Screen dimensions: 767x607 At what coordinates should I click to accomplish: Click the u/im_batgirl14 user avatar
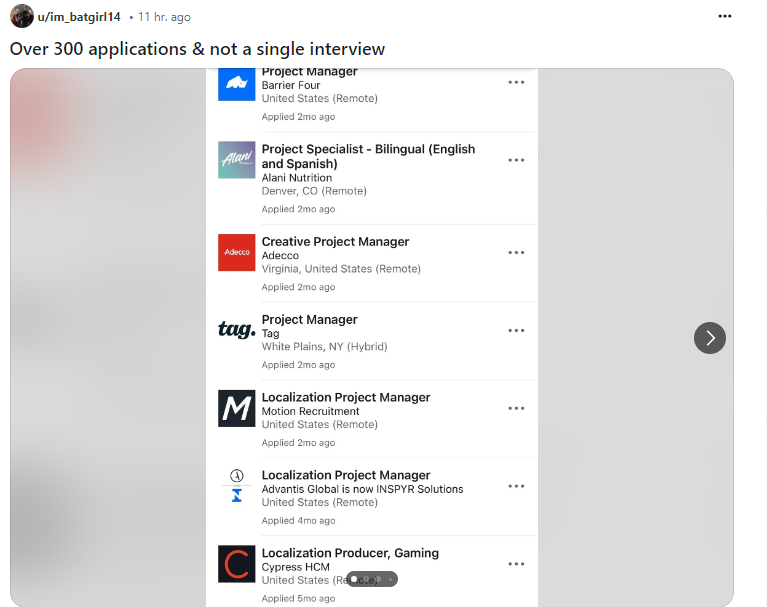(22, 17)
